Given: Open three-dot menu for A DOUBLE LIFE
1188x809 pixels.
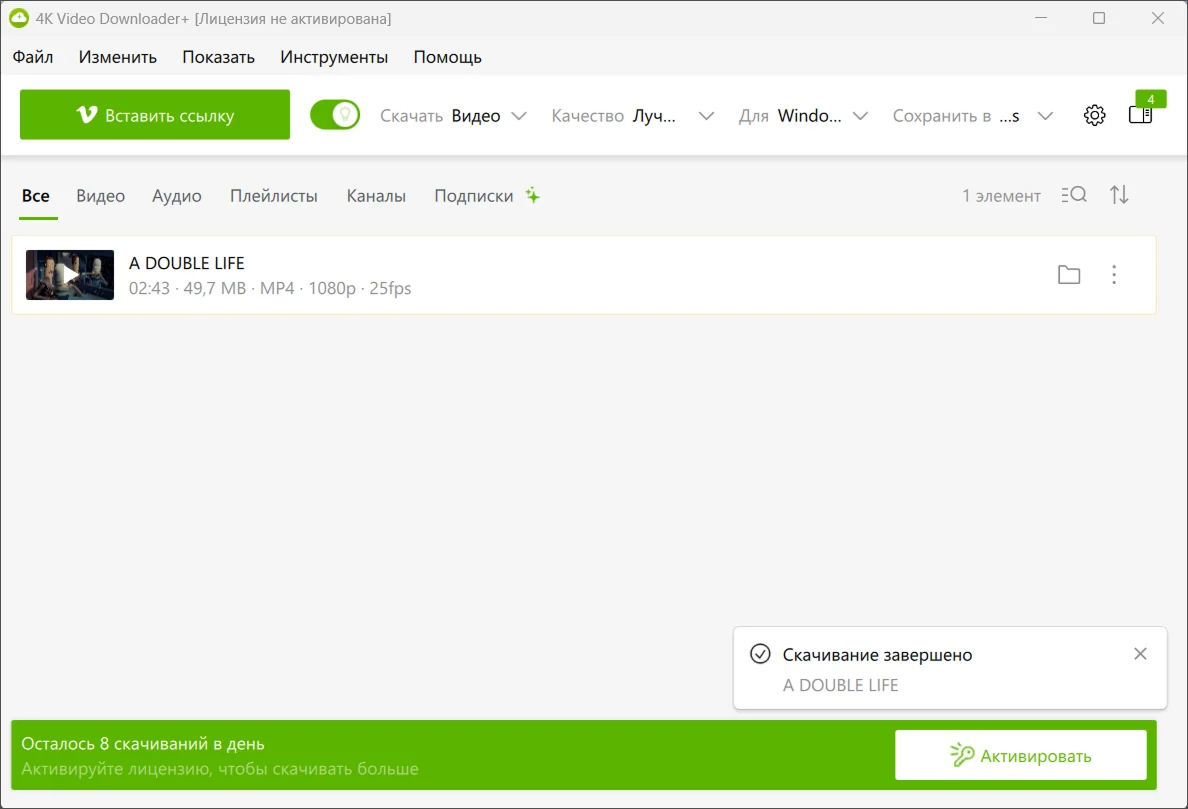Looking at the screenshot, I should pyautogui.click(x=1114, y=275).
